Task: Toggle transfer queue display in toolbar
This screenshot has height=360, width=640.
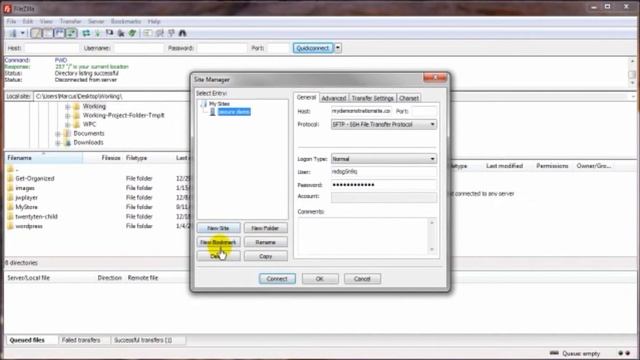Action: point(71,33)
